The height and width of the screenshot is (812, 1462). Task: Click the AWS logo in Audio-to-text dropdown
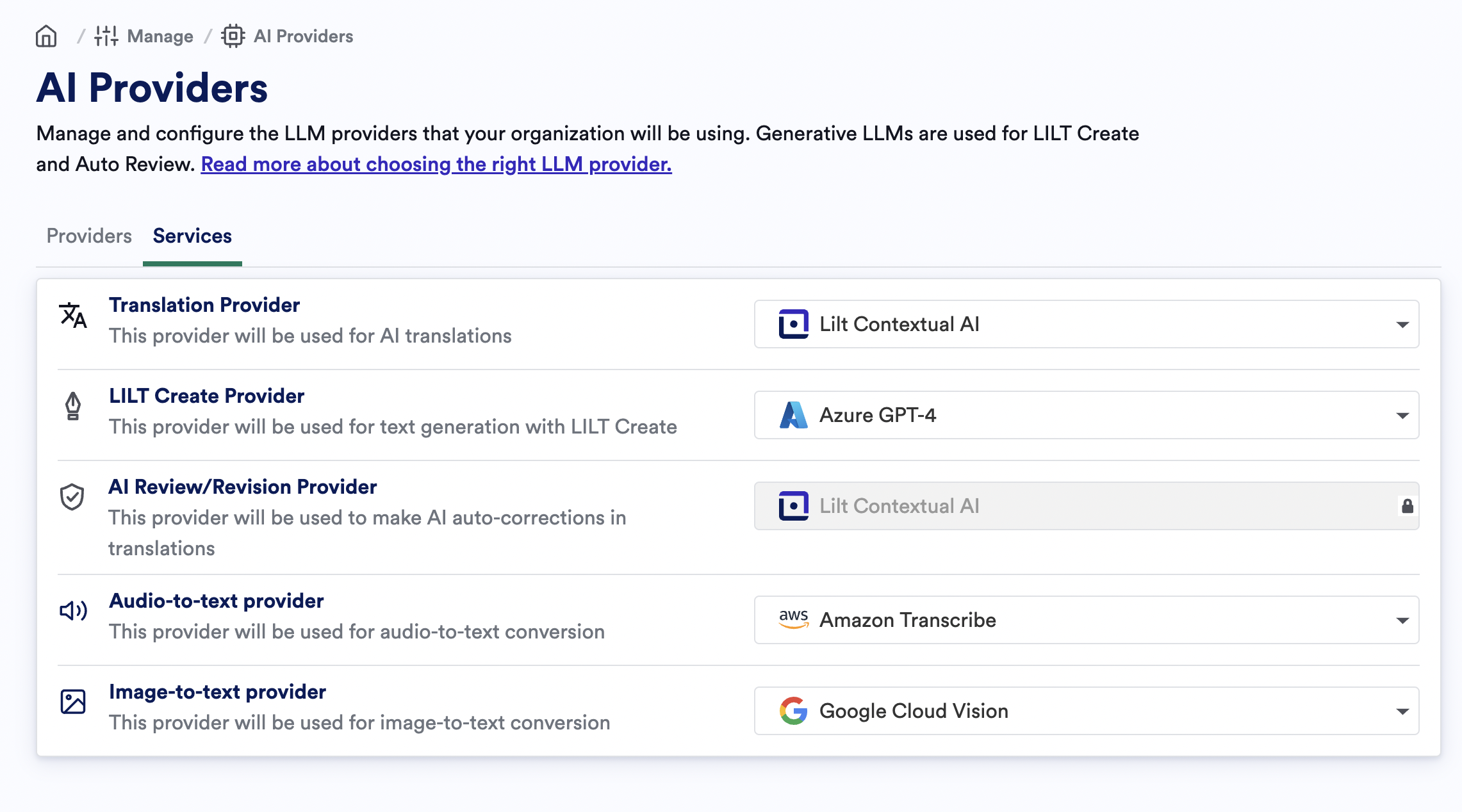pos(794,619)
